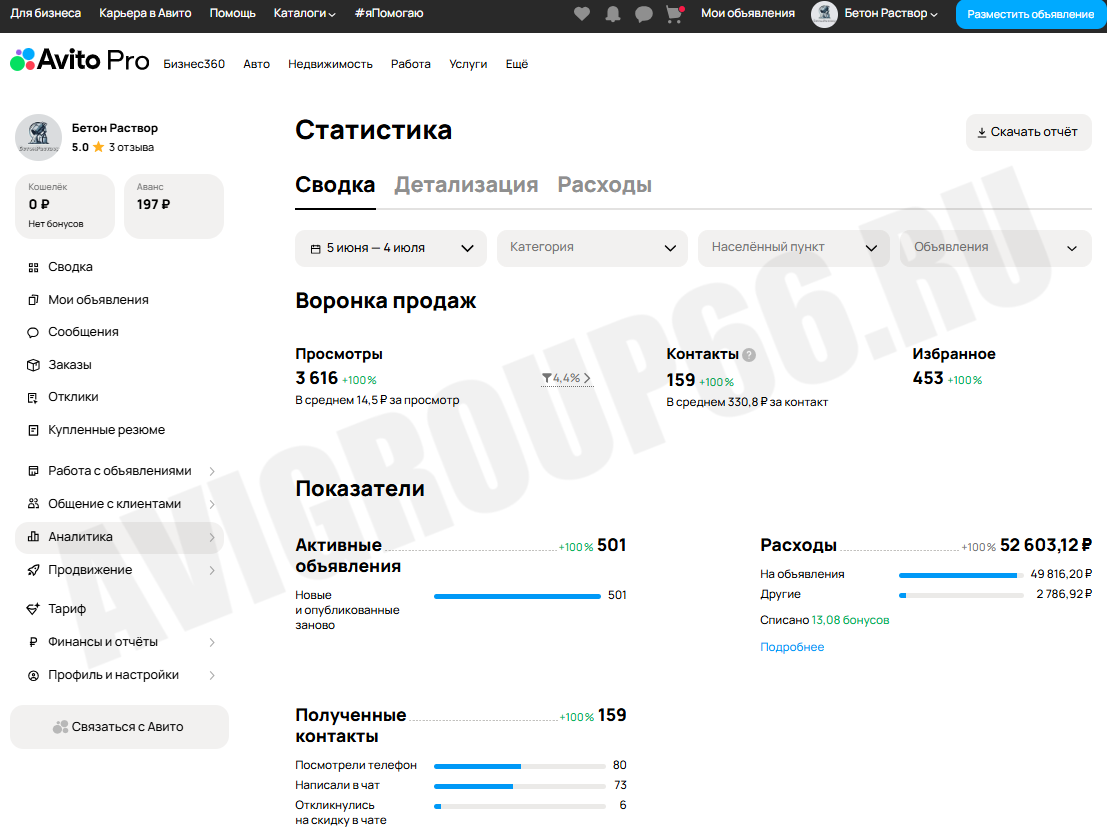Open the Ещё header menu item
Image resolution: width=1107 pixels, height=833 pixels.
(x=517, y=64)
